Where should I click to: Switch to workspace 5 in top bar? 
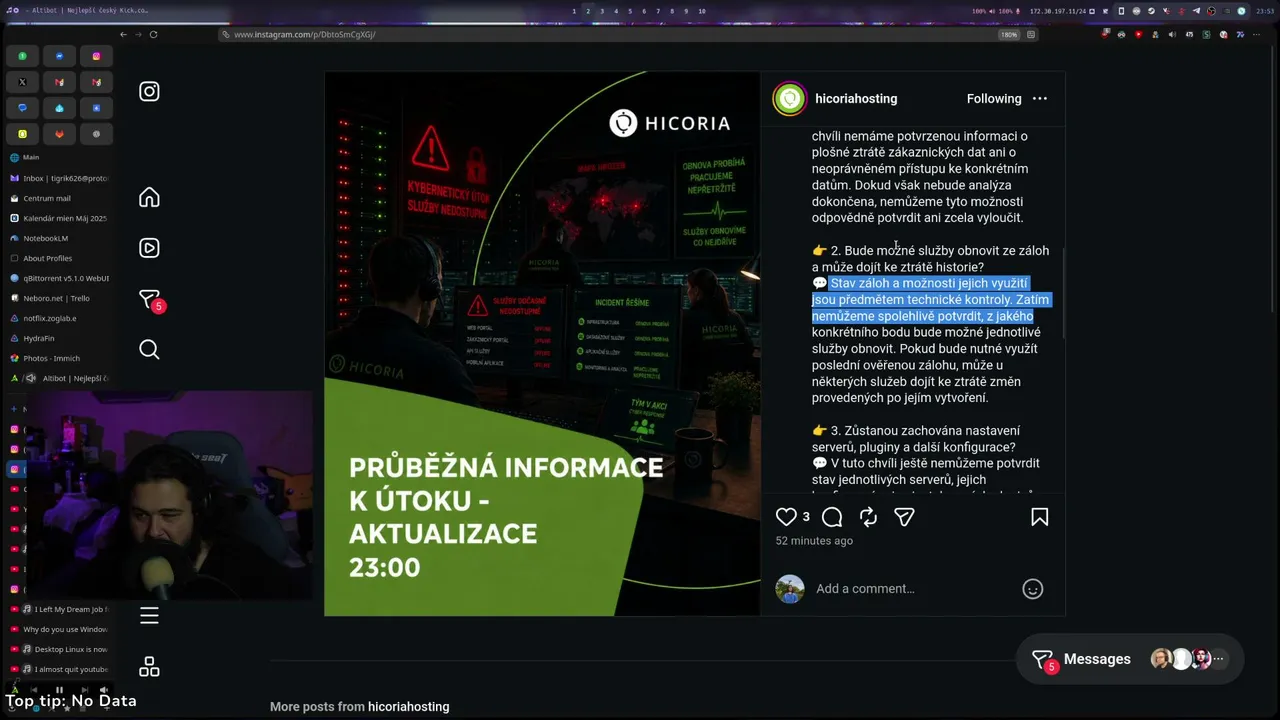[x=630, y=11]
